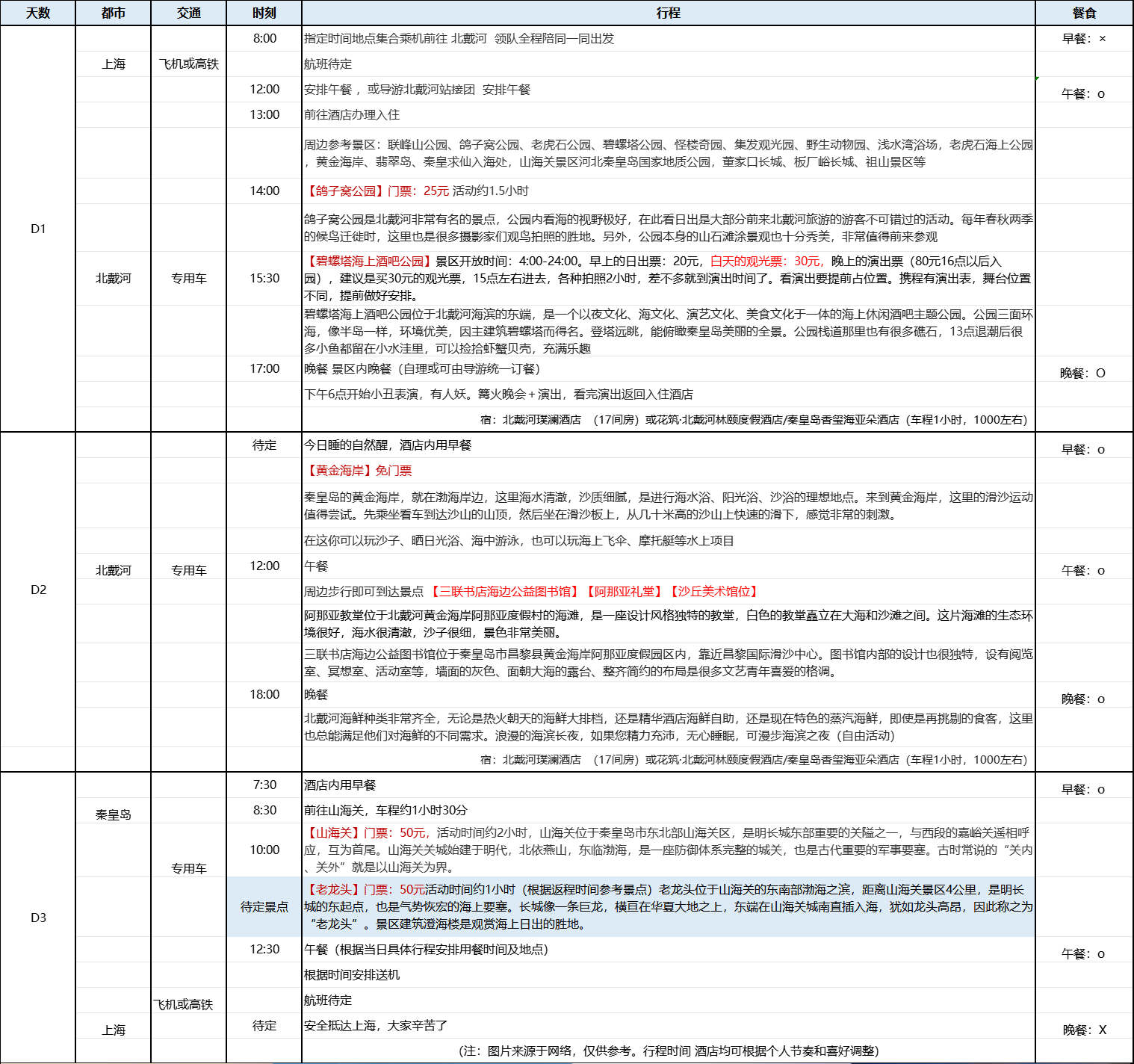Click the 7:30 time cell

(x=264, y=785)
